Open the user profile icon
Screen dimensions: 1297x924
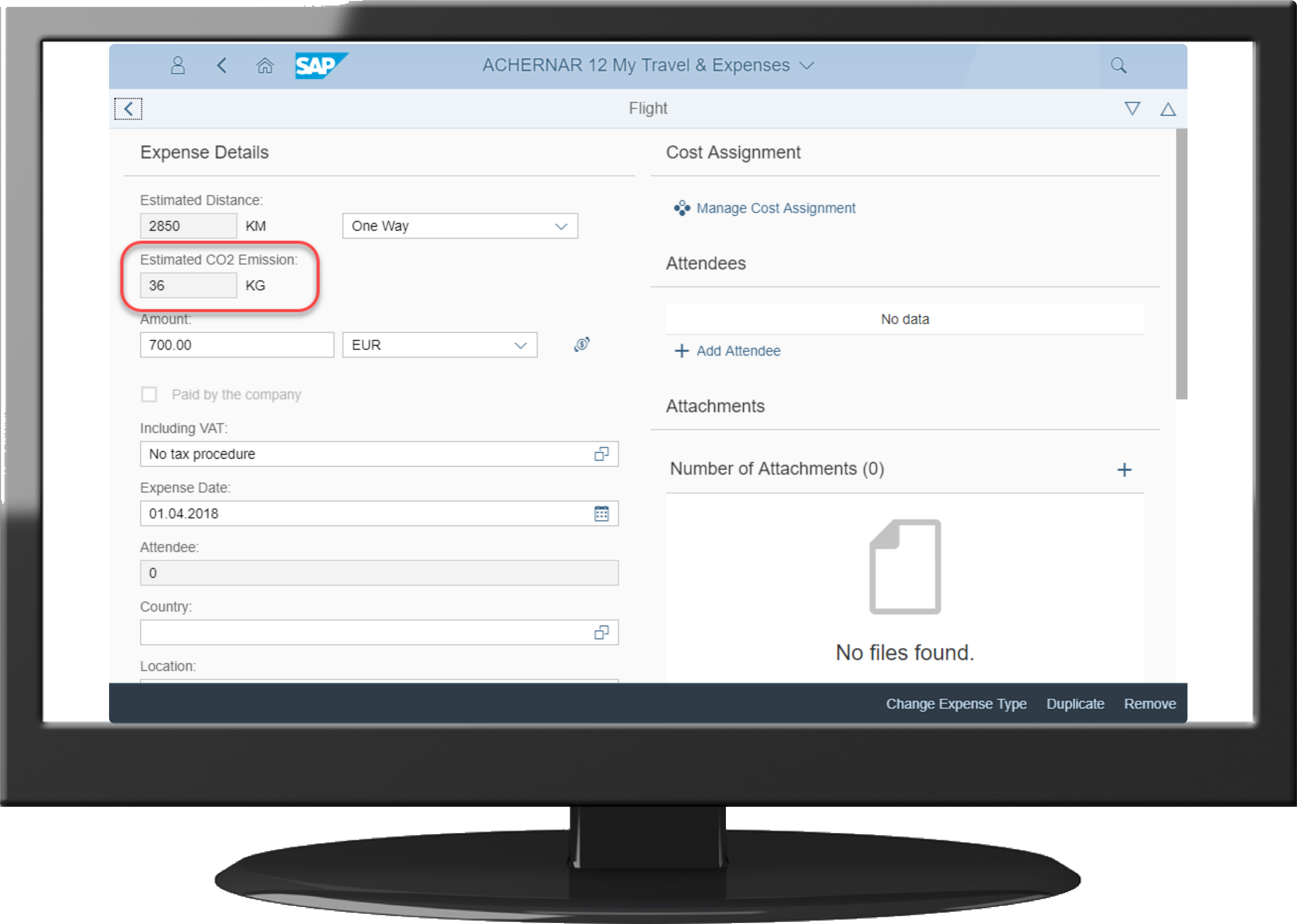coord(178,66)
